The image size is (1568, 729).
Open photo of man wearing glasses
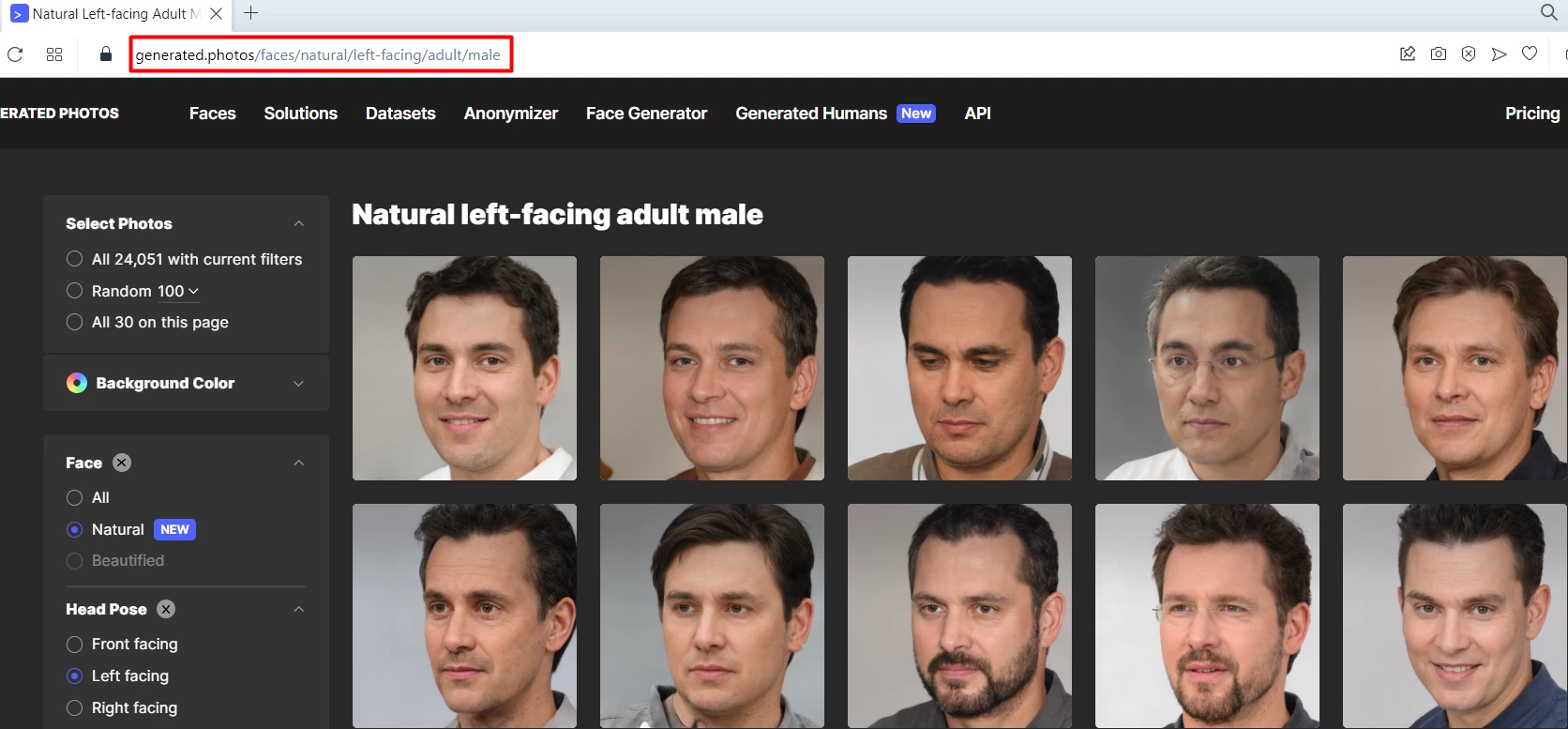(1207, 368)
